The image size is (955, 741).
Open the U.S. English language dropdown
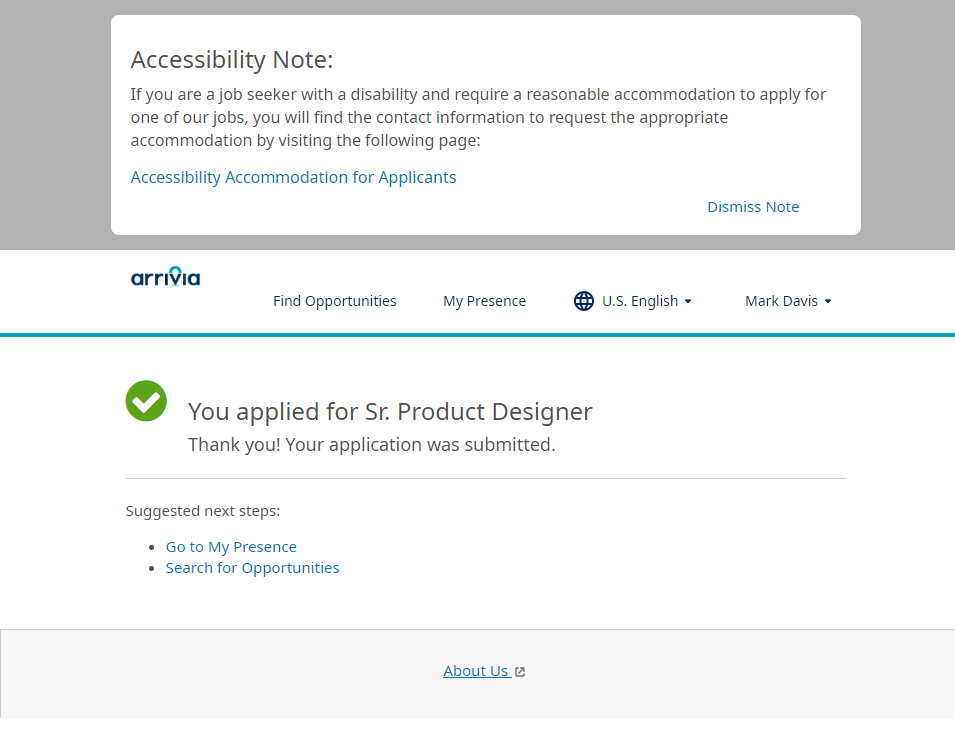point(640,301)
